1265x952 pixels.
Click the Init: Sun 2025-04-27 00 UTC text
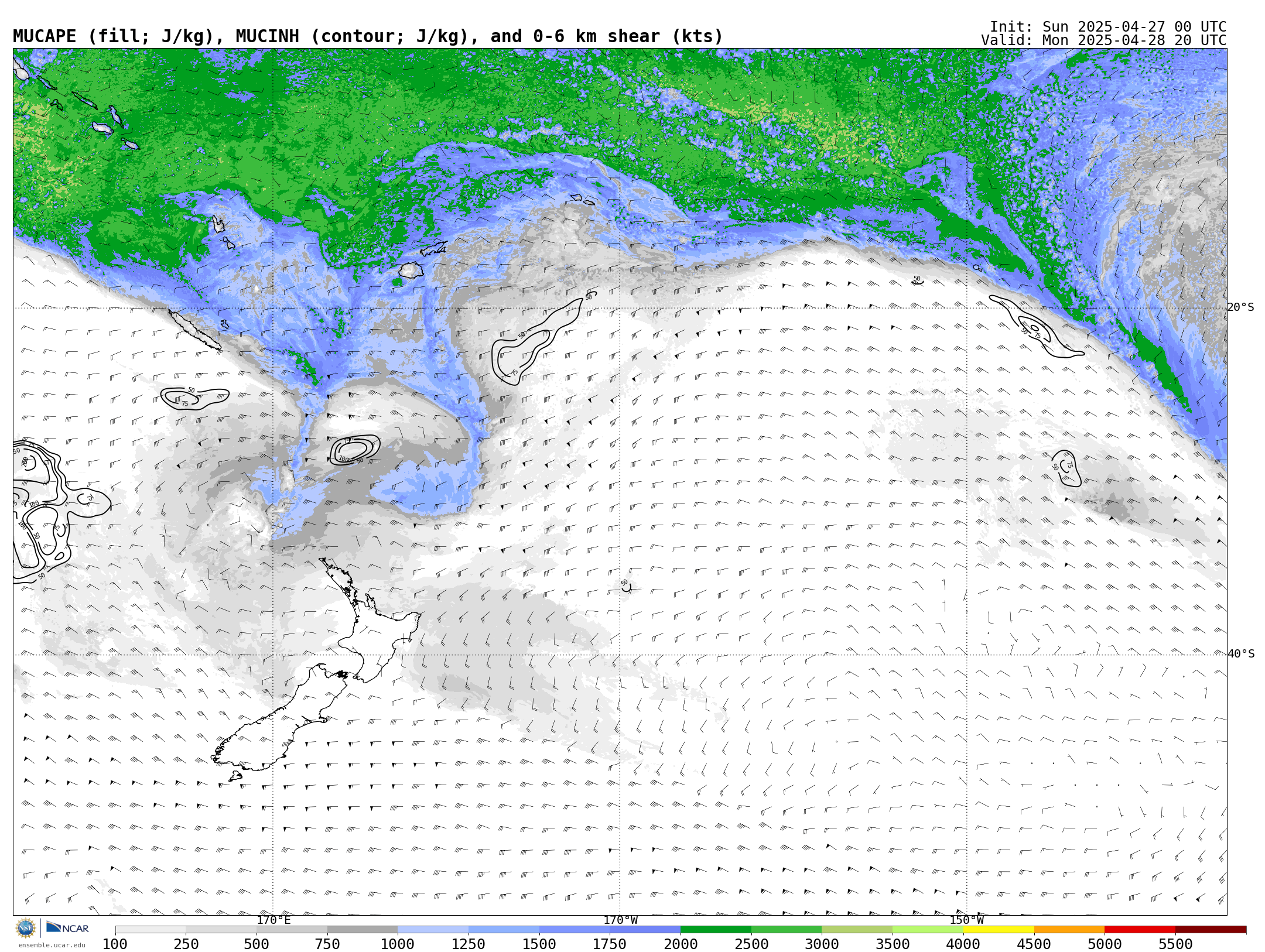[1108, 27]
